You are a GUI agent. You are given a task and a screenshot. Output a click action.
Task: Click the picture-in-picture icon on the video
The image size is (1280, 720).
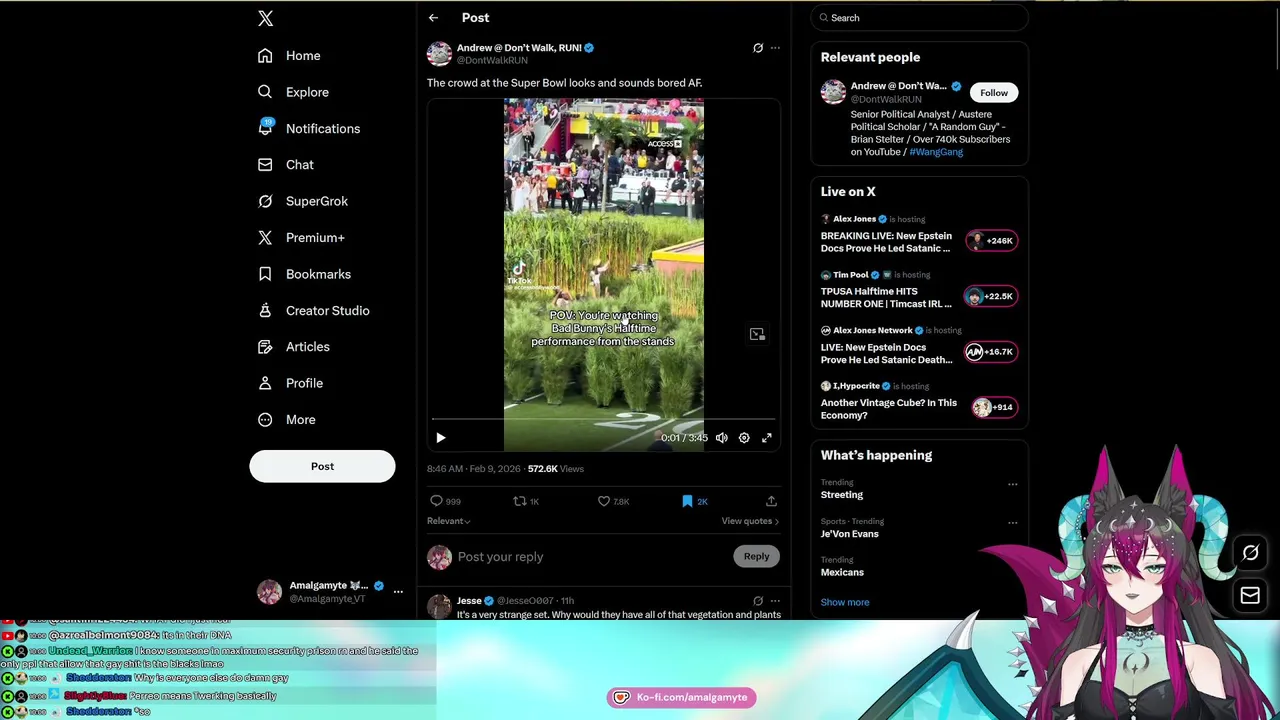757,334
